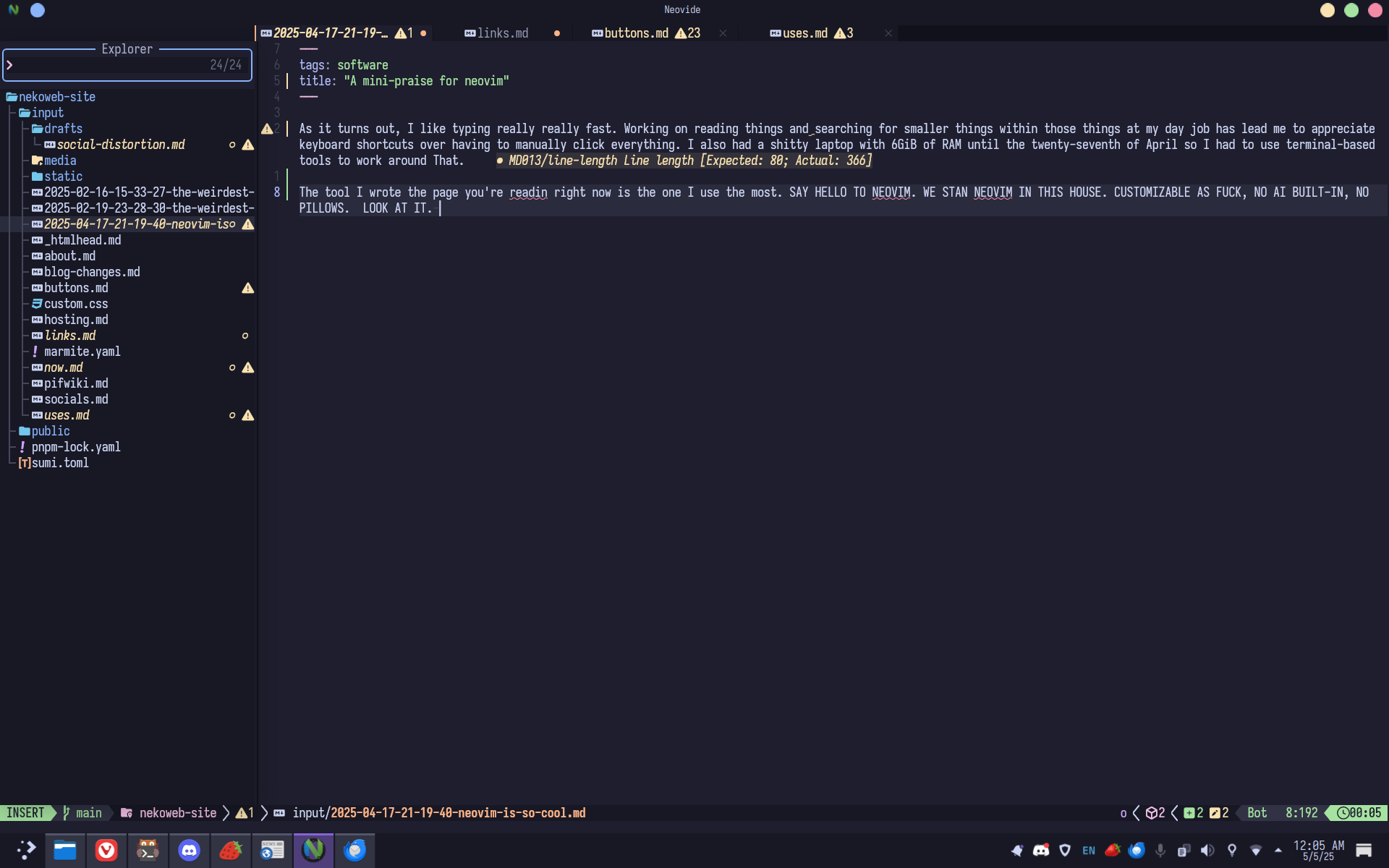Click warning icon beside line 2
Image resolution: width=1389 pixels, height=868 pixels.
pyautogui.click(x=267, y=129)
